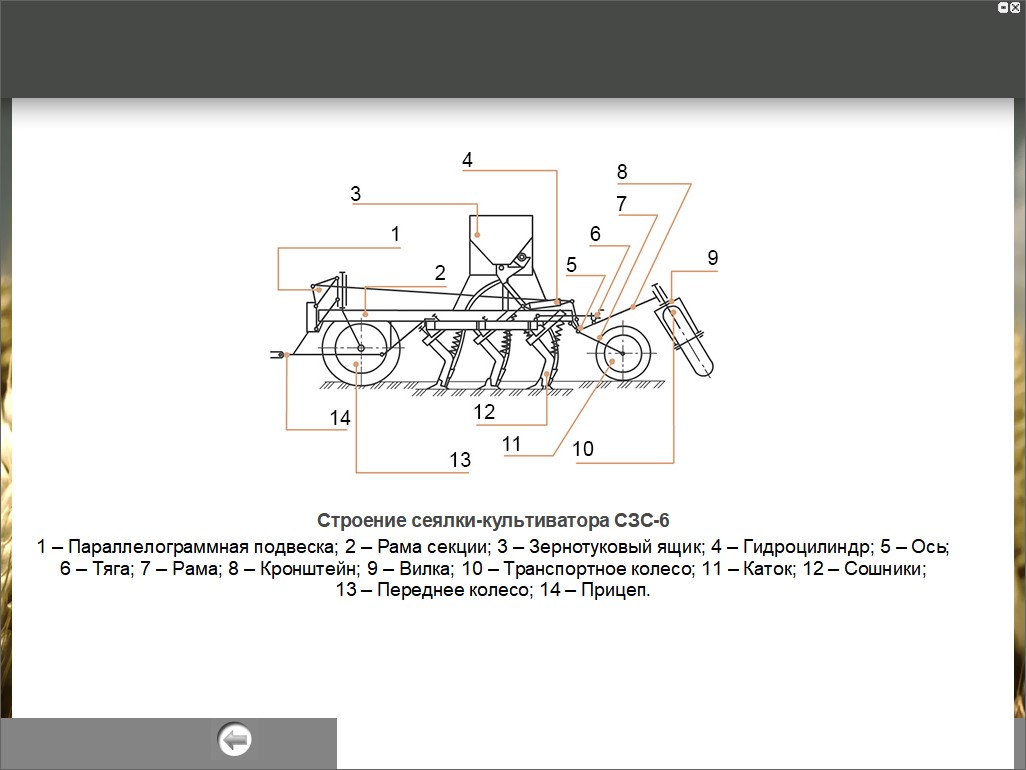Select callout number 13 below the diagram
The image size is (1026, 770).
460,460
